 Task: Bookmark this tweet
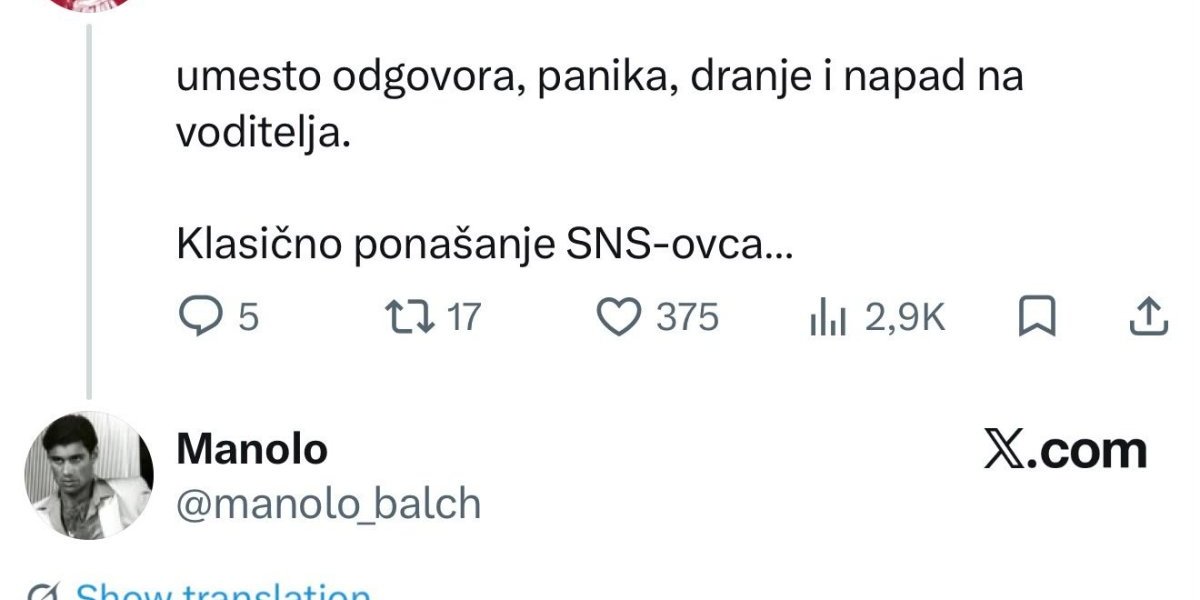click(1038, 318)
